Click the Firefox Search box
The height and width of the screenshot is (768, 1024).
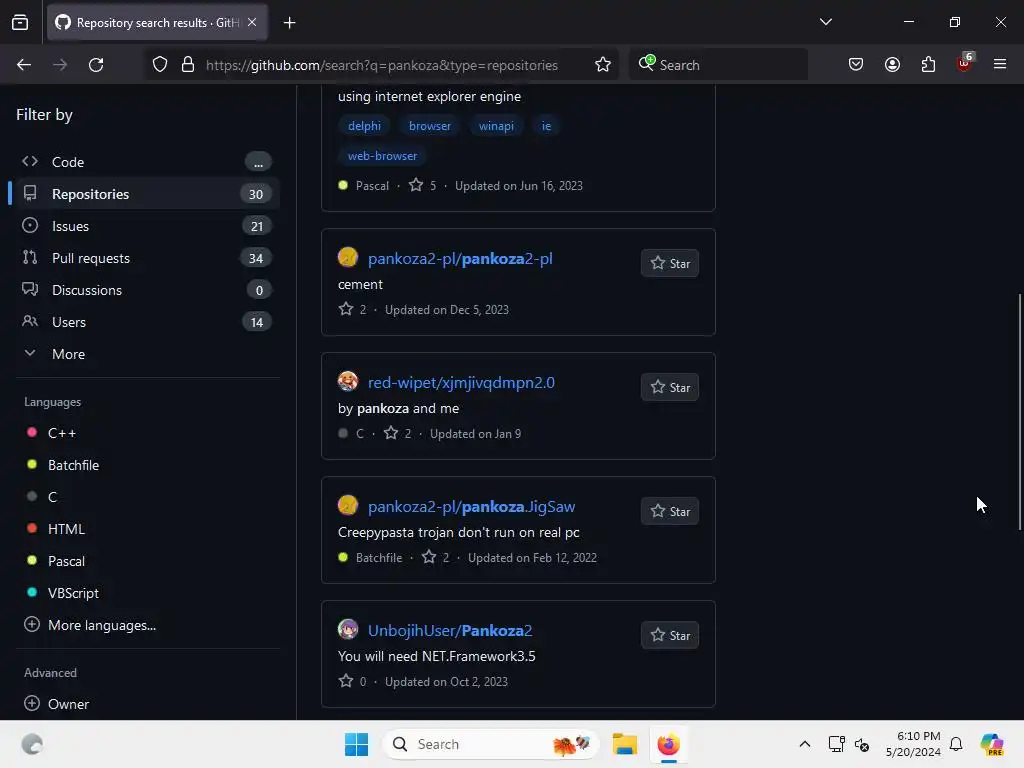718,65
